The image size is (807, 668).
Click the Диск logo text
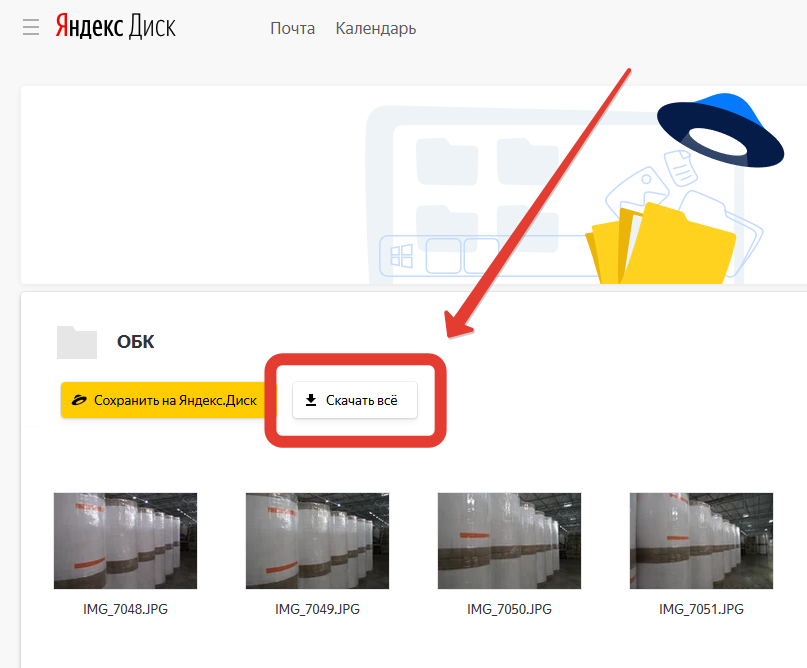tap(151, 27)
